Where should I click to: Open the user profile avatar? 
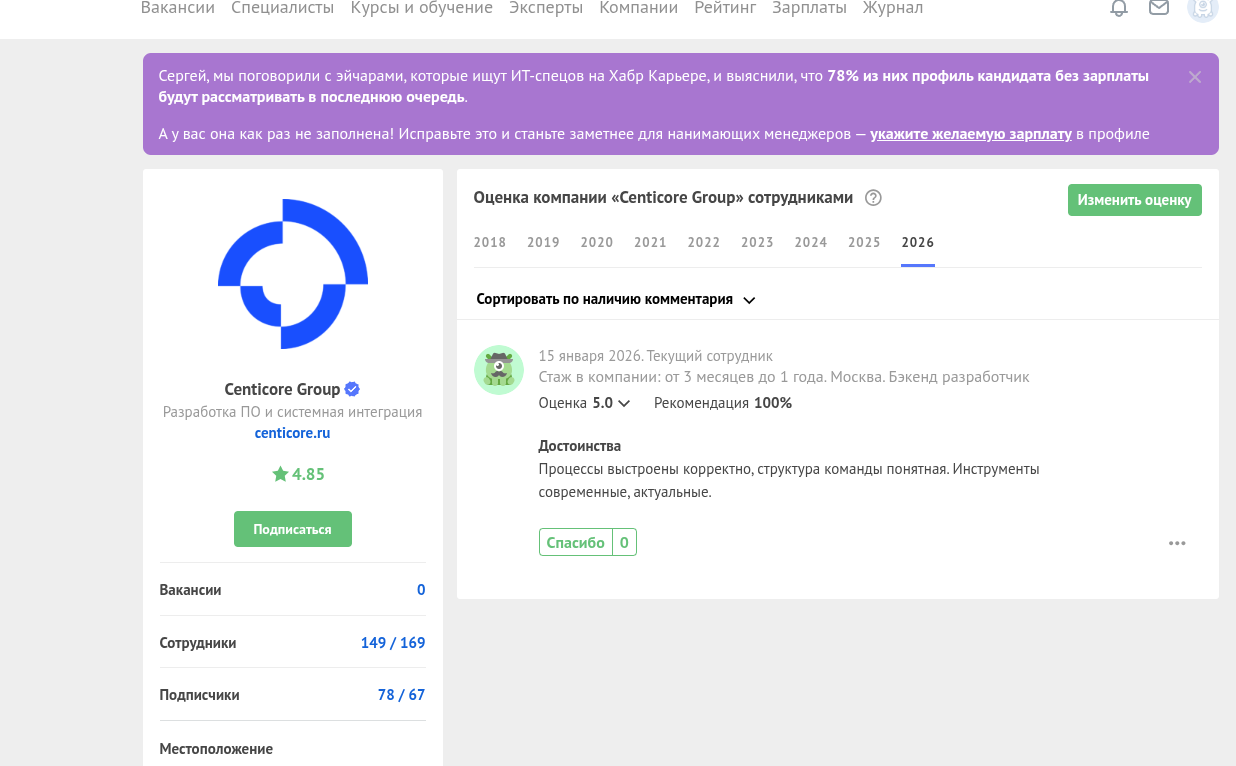[1203, 8]
